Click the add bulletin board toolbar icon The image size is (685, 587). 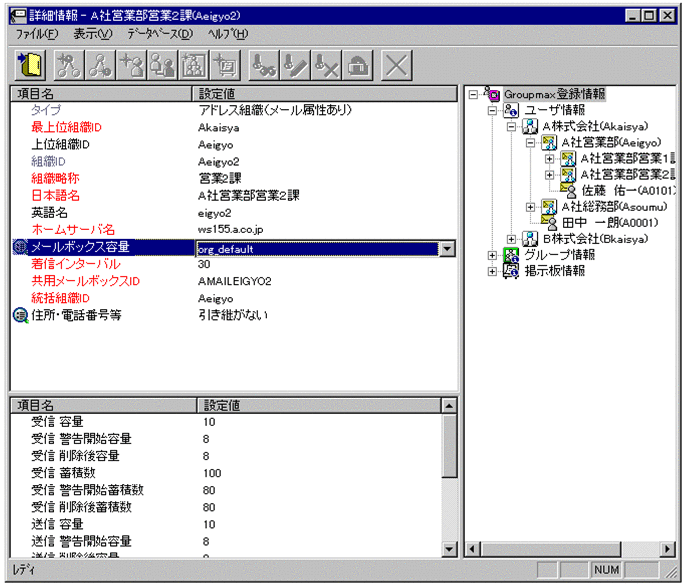click(225, 66)
